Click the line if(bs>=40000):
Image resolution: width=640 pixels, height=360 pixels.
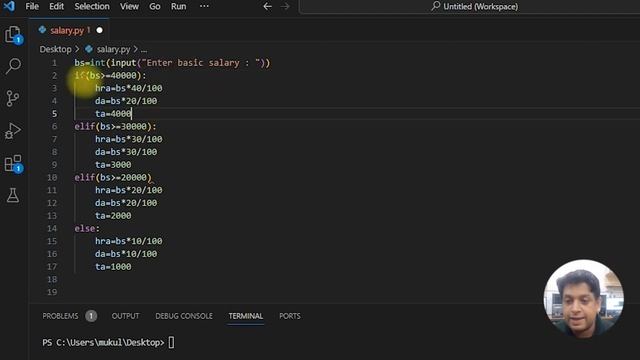coord(110,76)
